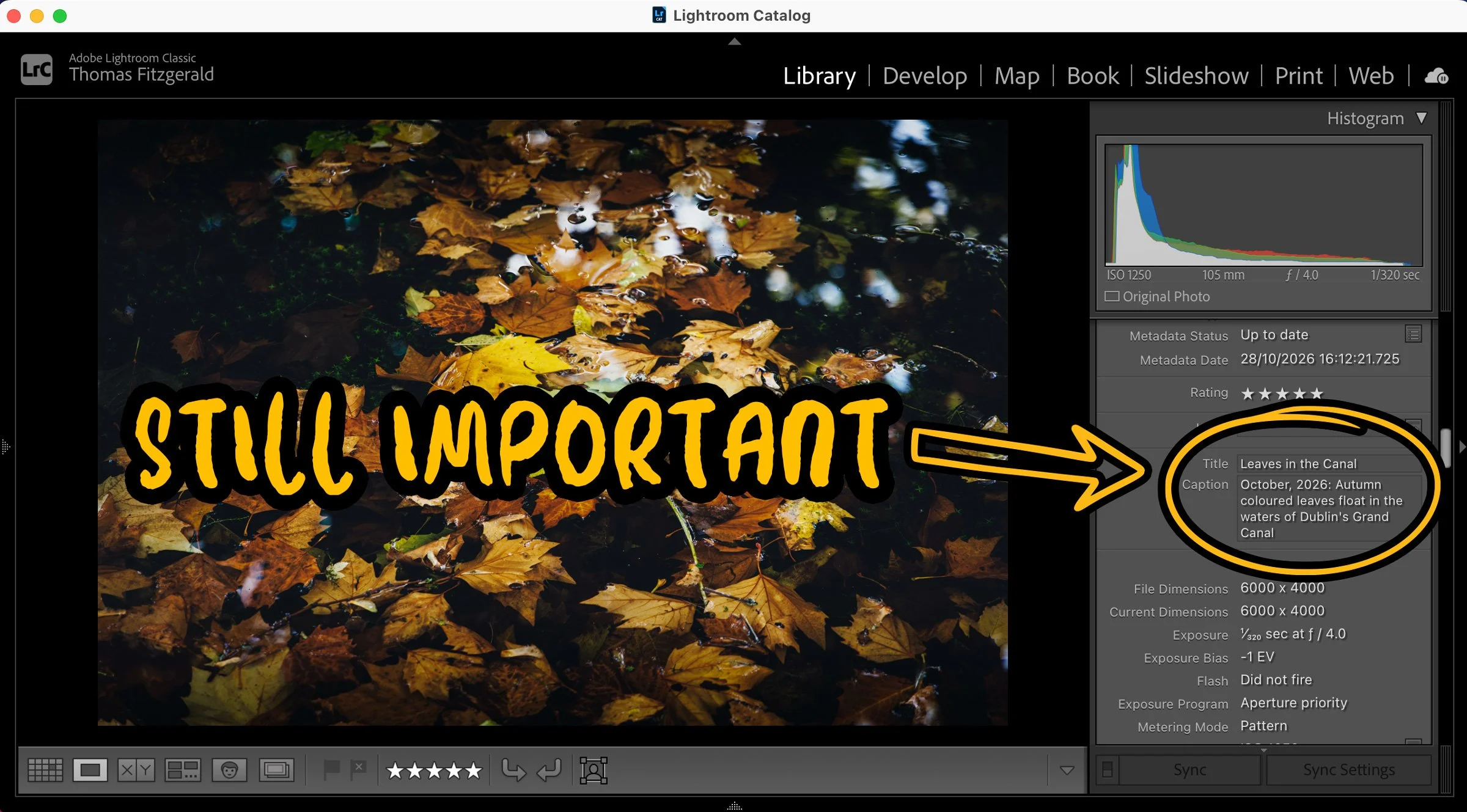
Task: Click the histogram graph display
Action: 1263,205
